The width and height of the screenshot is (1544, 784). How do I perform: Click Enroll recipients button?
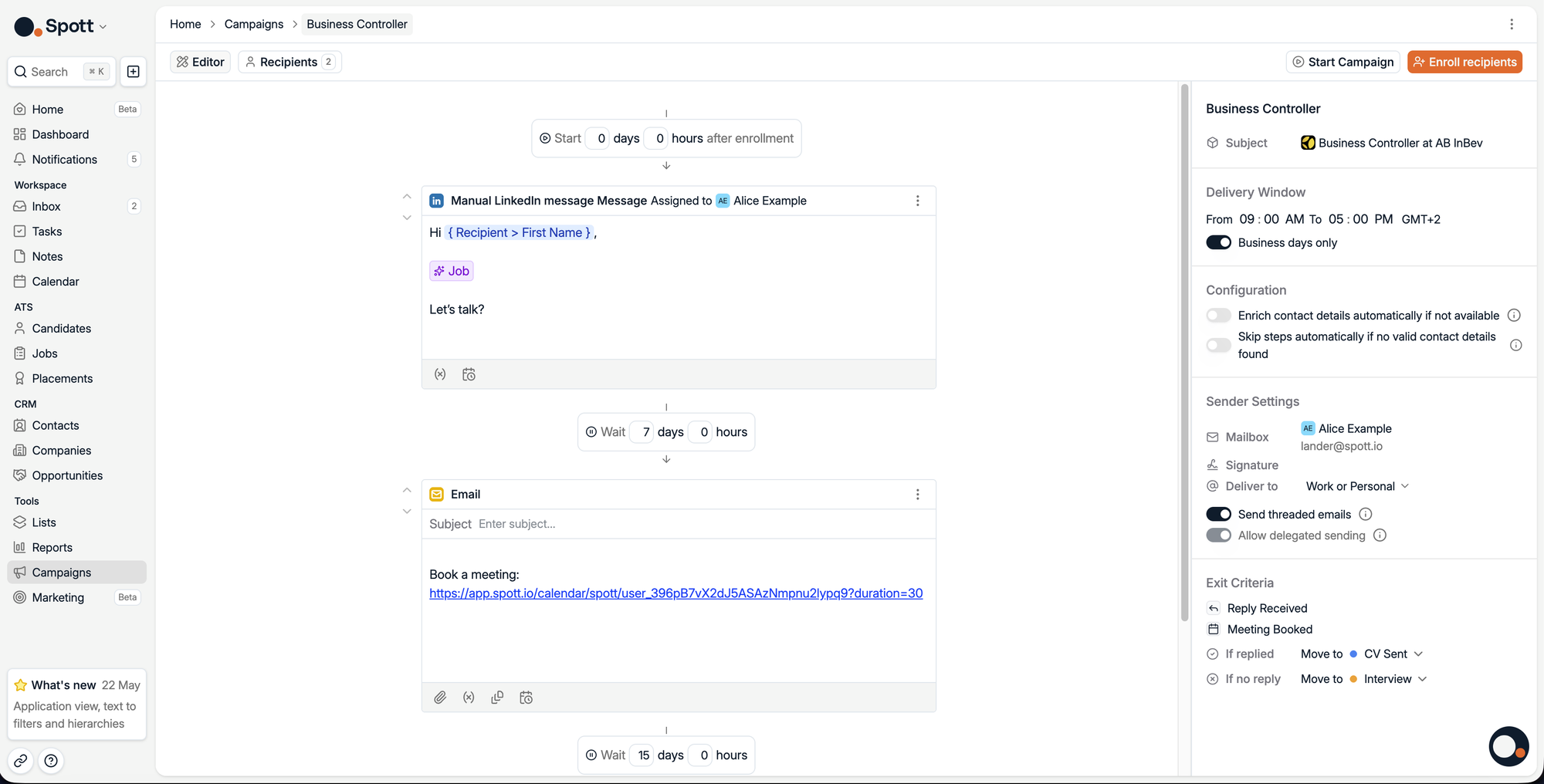click(x=1464, y=62)
